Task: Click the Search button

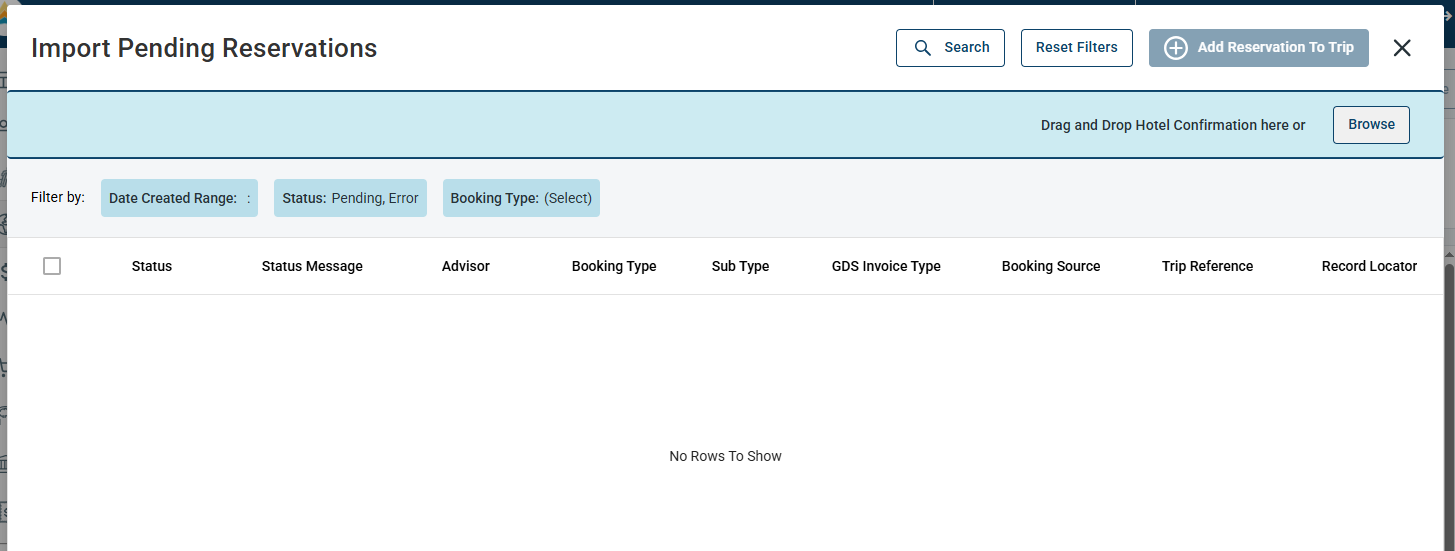Action: tap(950, 48)
